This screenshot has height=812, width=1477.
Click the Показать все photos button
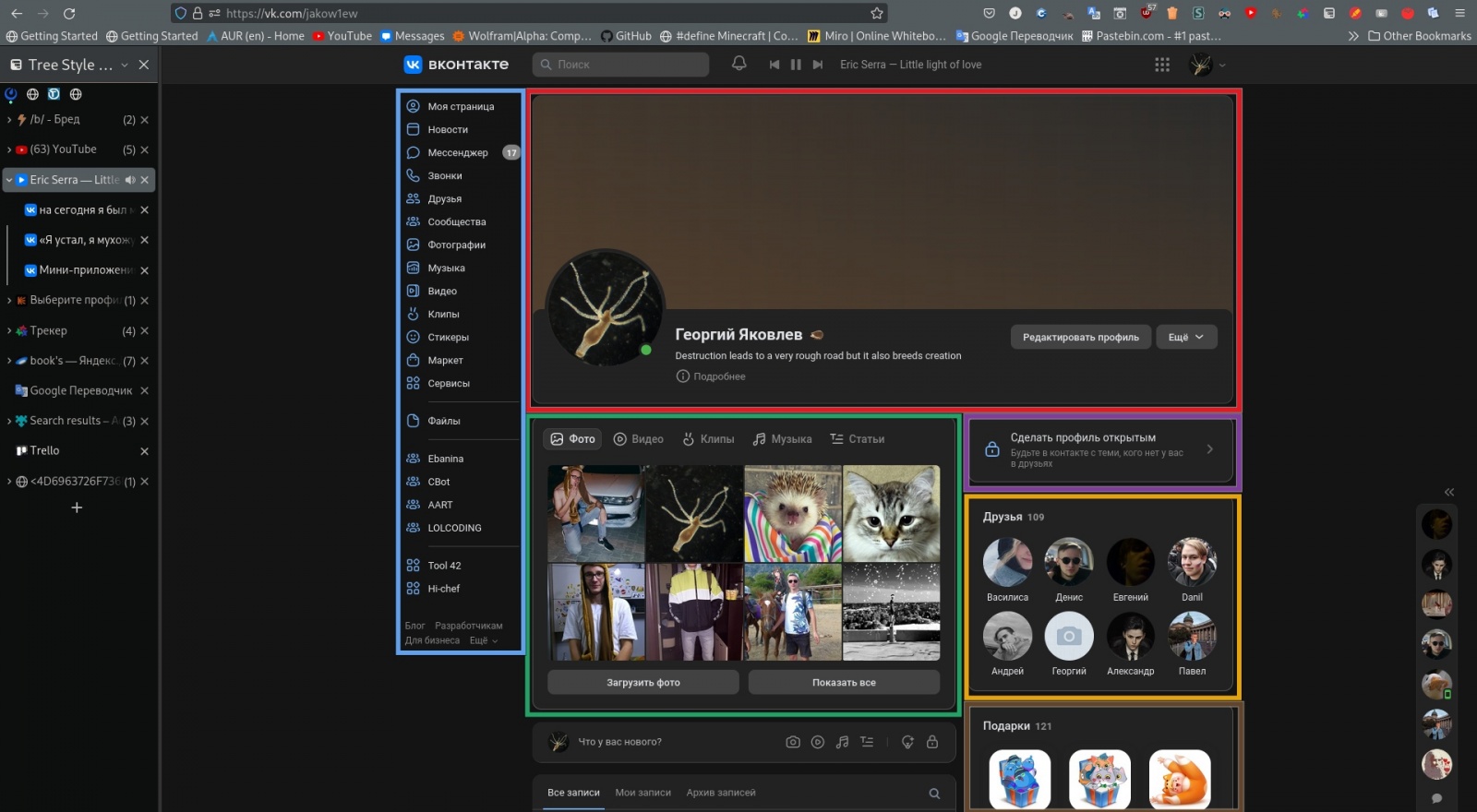[x=844, y=683]
